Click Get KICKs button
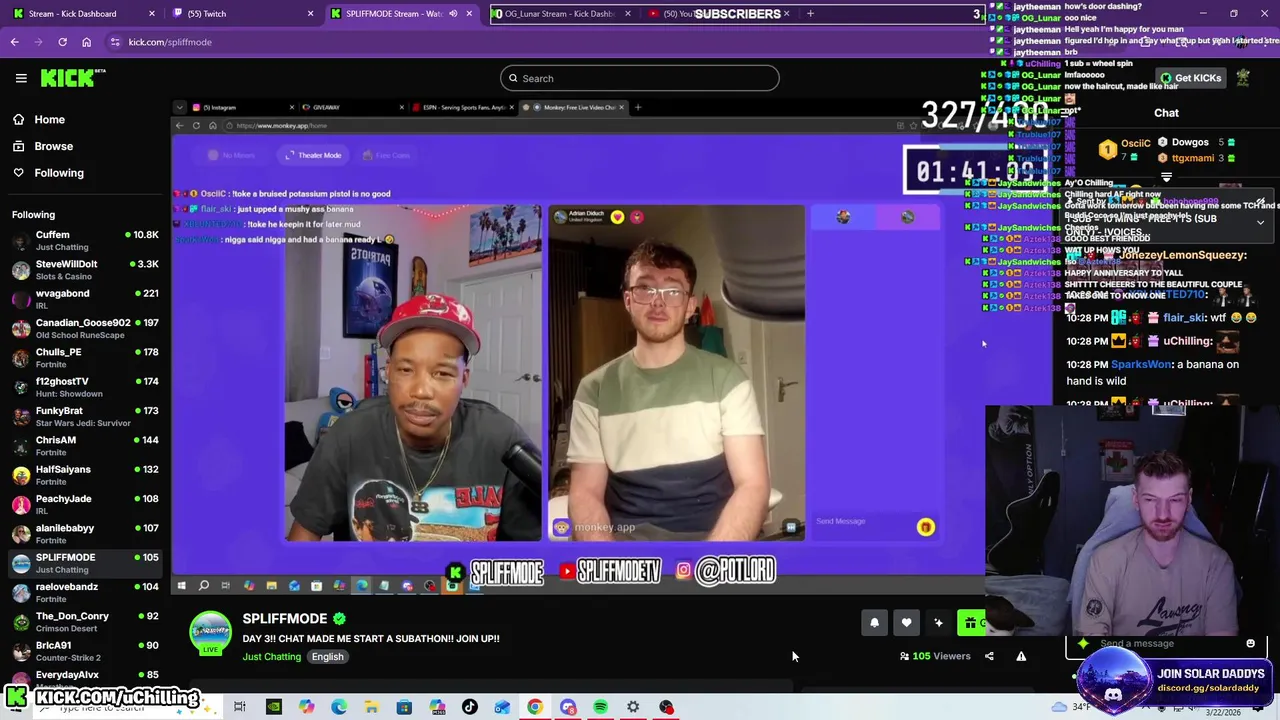Image resolution: width=1280 pixels, height=720 pixels. [1190, 78]
